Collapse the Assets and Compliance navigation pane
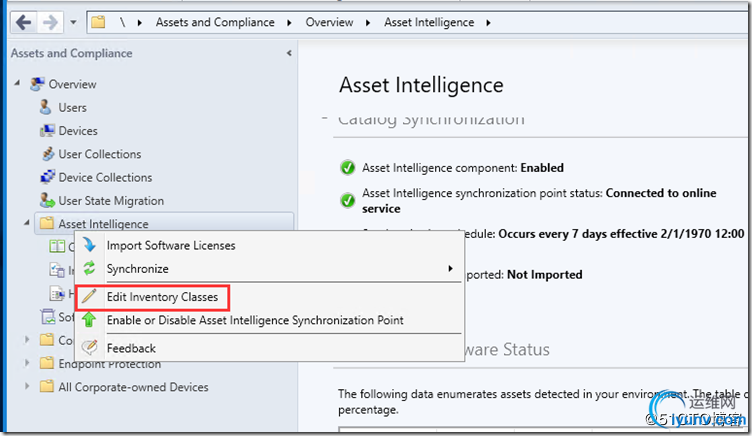Image resolution: width=752 pixels, height=436 pixels. pyautogui.click(x=289, y=53)
